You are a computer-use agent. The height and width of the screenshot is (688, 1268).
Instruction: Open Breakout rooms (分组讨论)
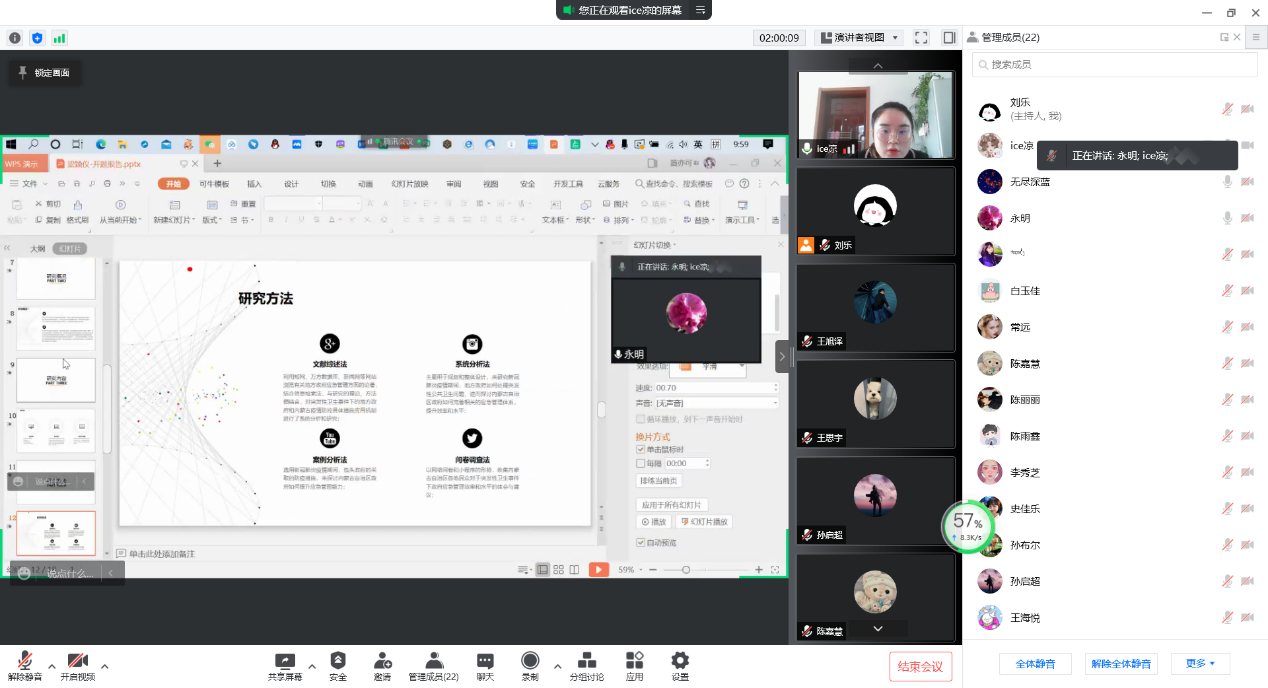587,666
